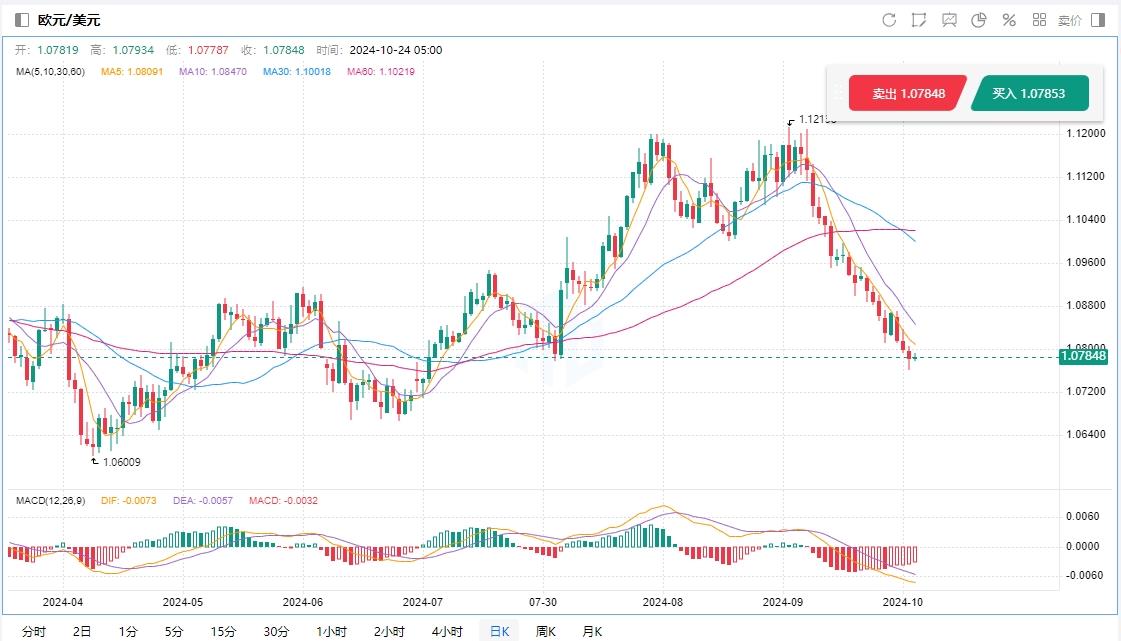Select the drawing tool icon
1121x641 pixels.
tap(919, 20)
